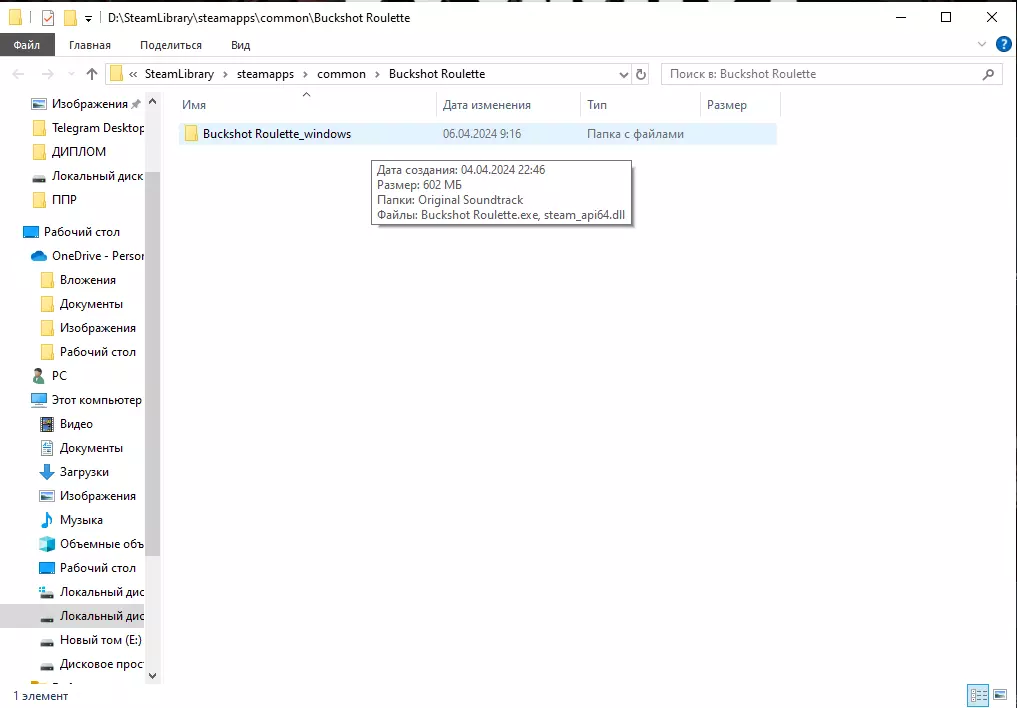Click the Properties quick access icon in title bar
Viewport: 1017px width, 708px height.
click(x=48, y=18)
